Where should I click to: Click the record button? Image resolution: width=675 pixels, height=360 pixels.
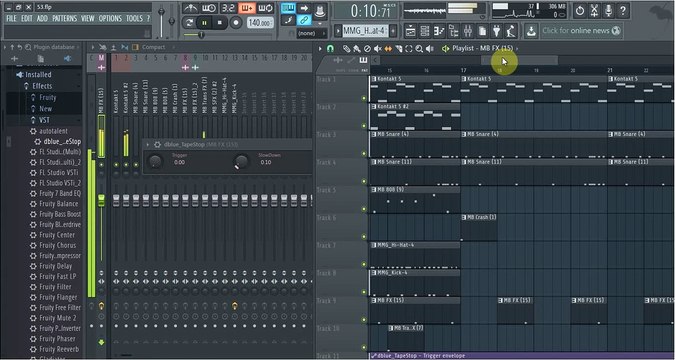(x=236, y=22)
